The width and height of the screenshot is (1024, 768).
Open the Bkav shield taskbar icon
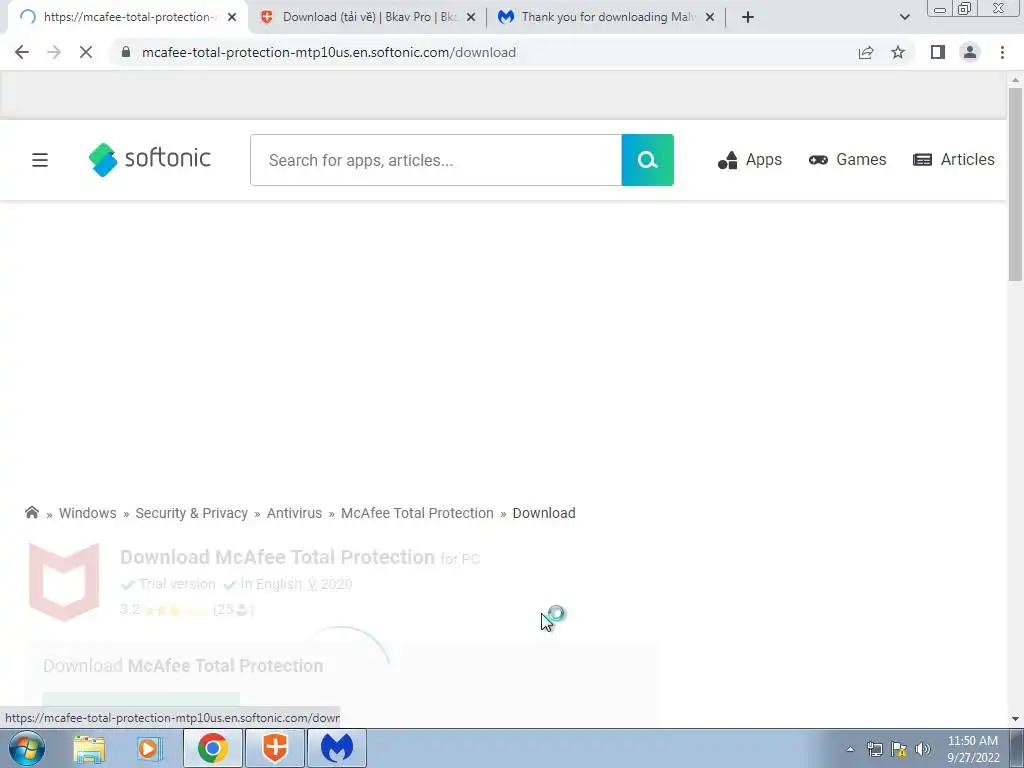pos(275,748)
